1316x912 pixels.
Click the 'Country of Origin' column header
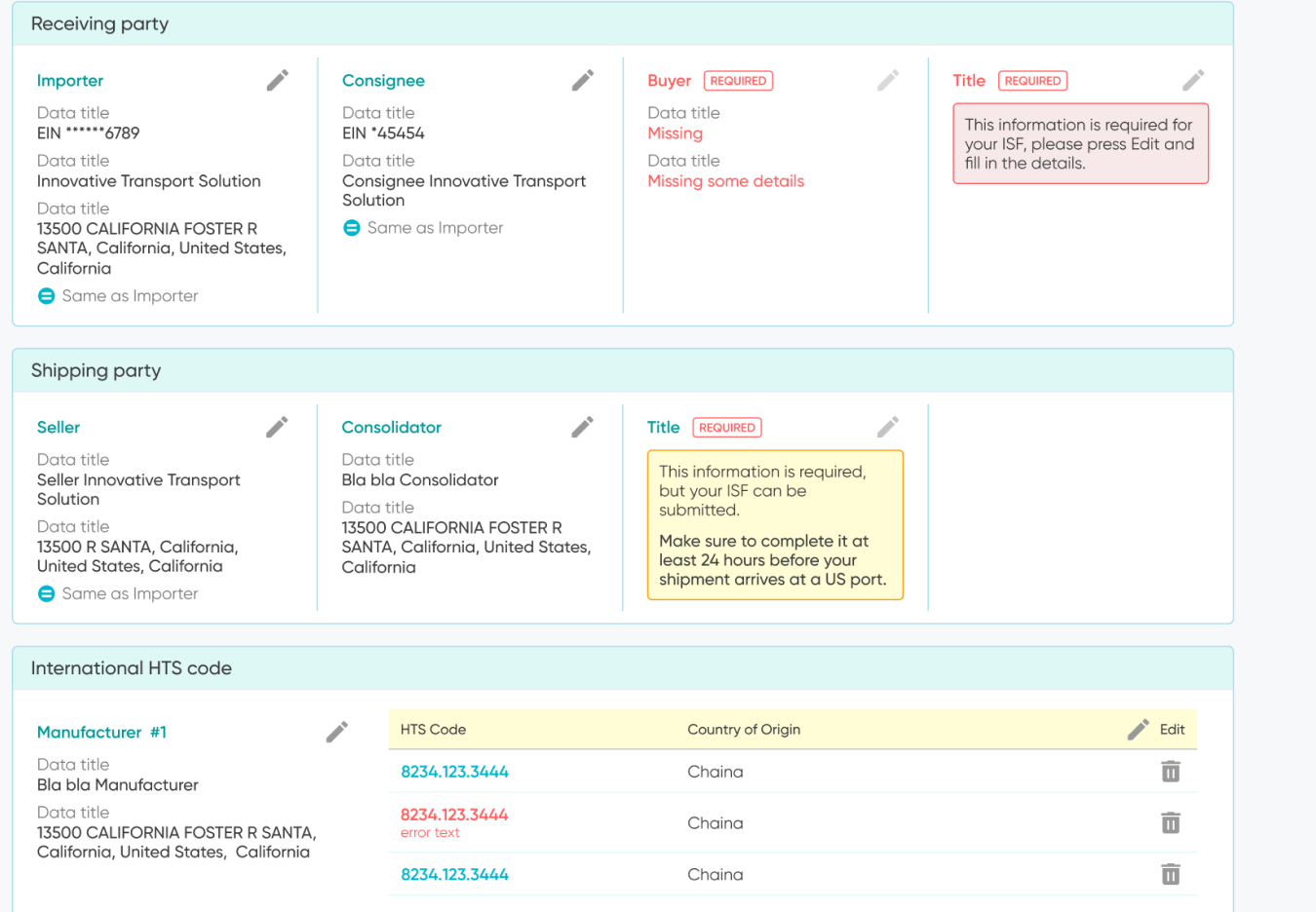point(744,730)
